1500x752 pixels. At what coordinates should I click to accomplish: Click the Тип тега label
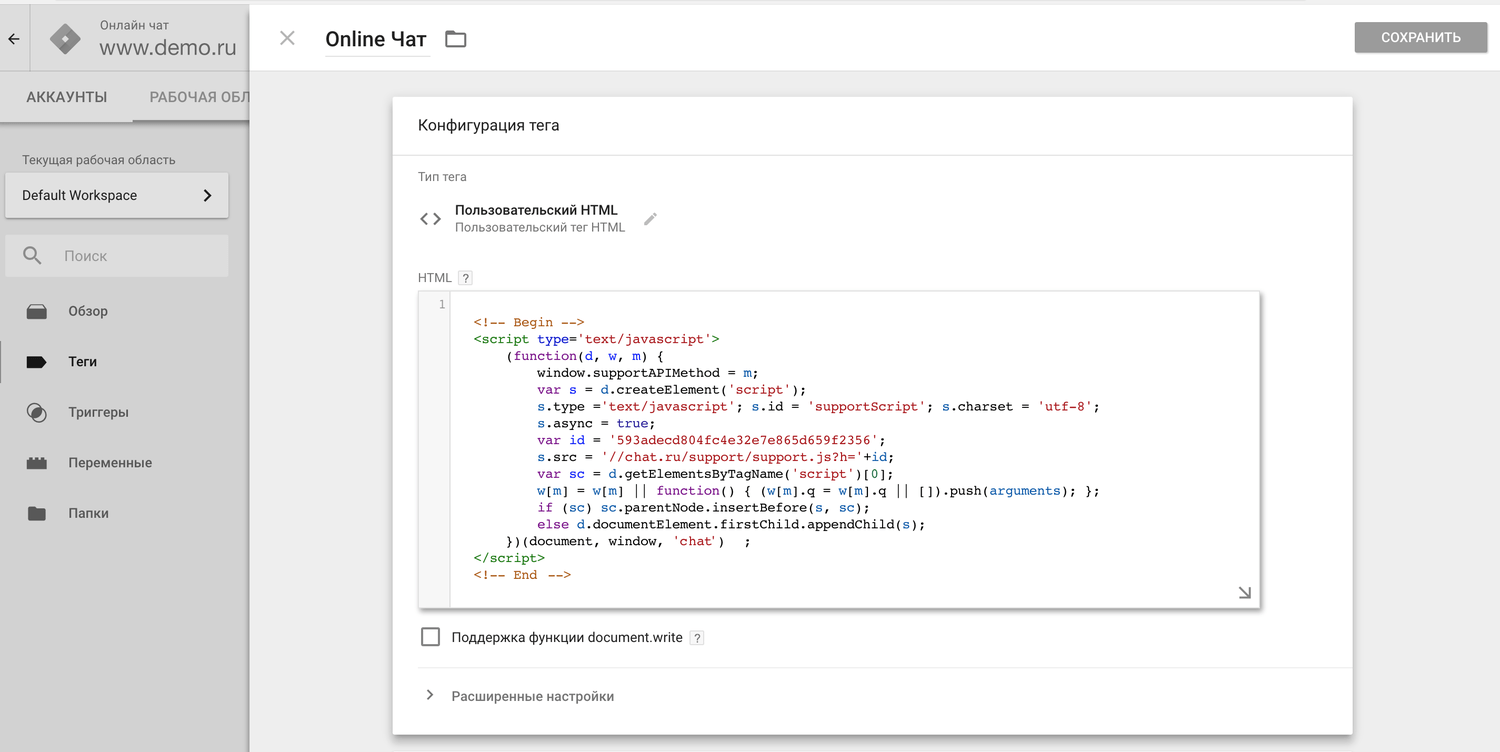[442, 177]
